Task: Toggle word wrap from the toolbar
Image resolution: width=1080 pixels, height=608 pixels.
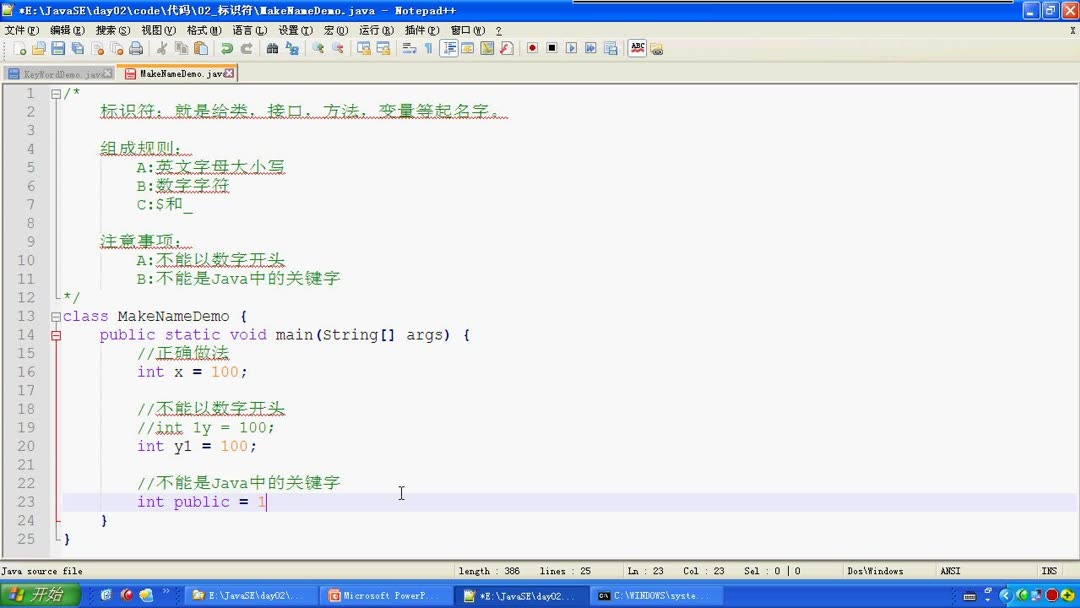Action: click(x=408, y=48)
